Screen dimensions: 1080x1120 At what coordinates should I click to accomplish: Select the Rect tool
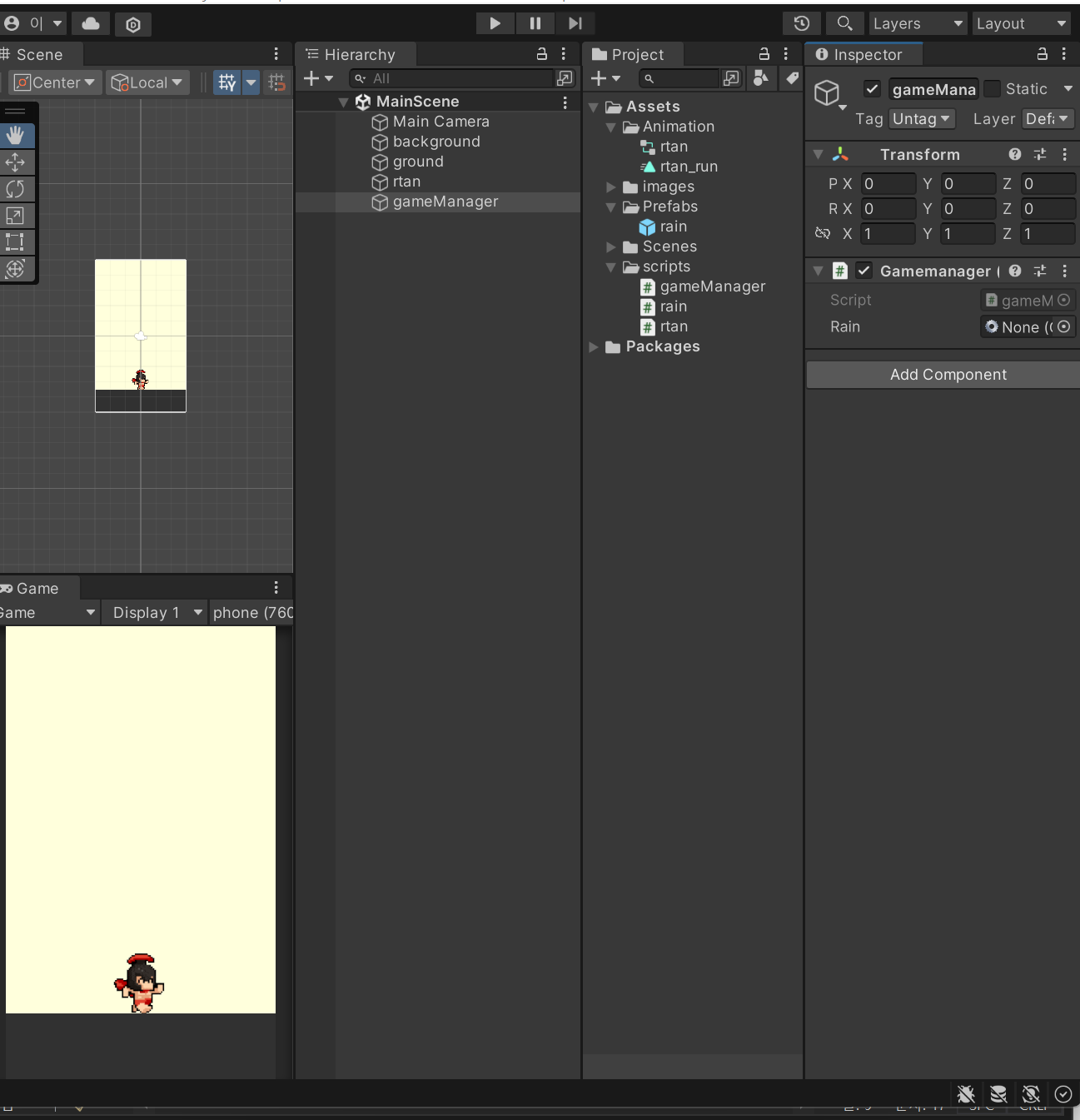pyautogui.click(x=15, y=242)
